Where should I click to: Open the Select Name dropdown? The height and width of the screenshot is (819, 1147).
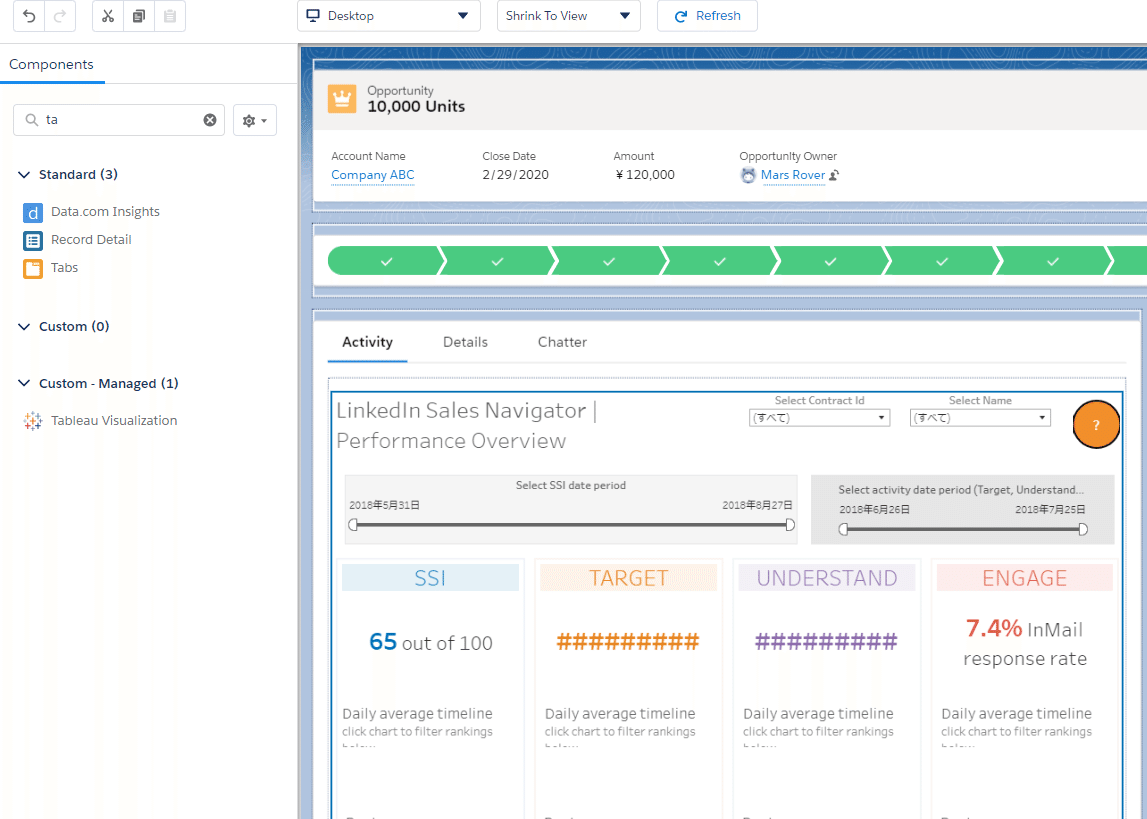pyautogui.click(x=980, y=418)
